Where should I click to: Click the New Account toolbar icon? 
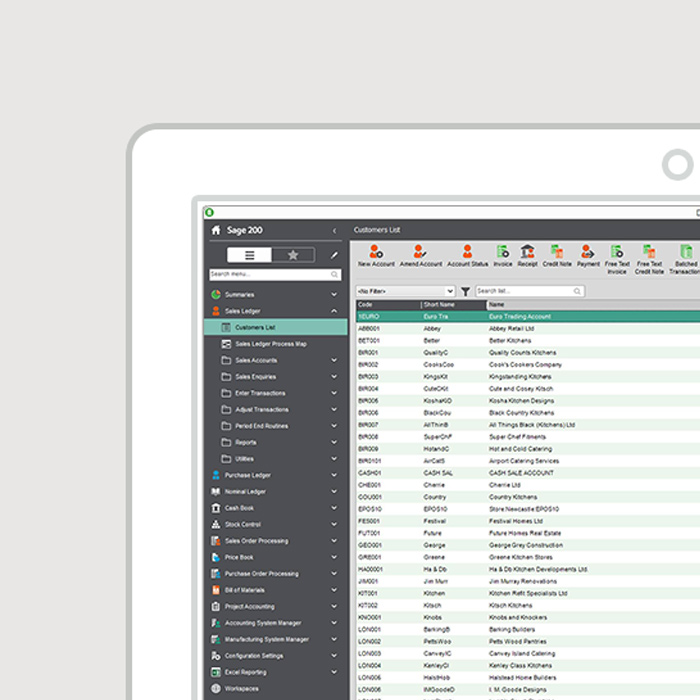(x=376, y=251)
